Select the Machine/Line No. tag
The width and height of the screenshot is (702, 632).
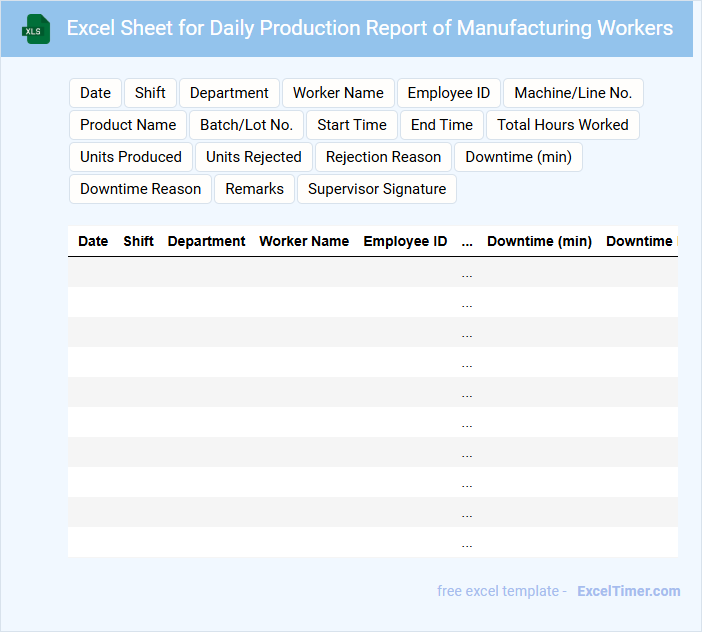click(573, 93)
